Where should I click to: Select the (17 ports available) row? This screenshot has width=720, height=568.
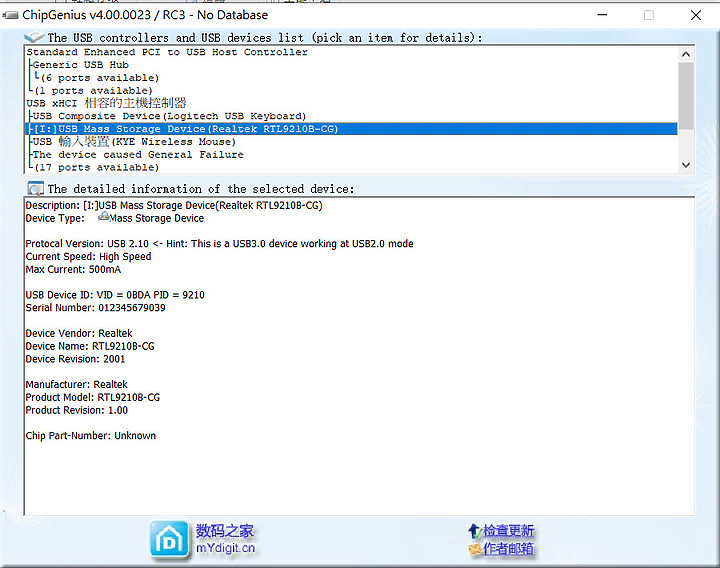(96, 167)
